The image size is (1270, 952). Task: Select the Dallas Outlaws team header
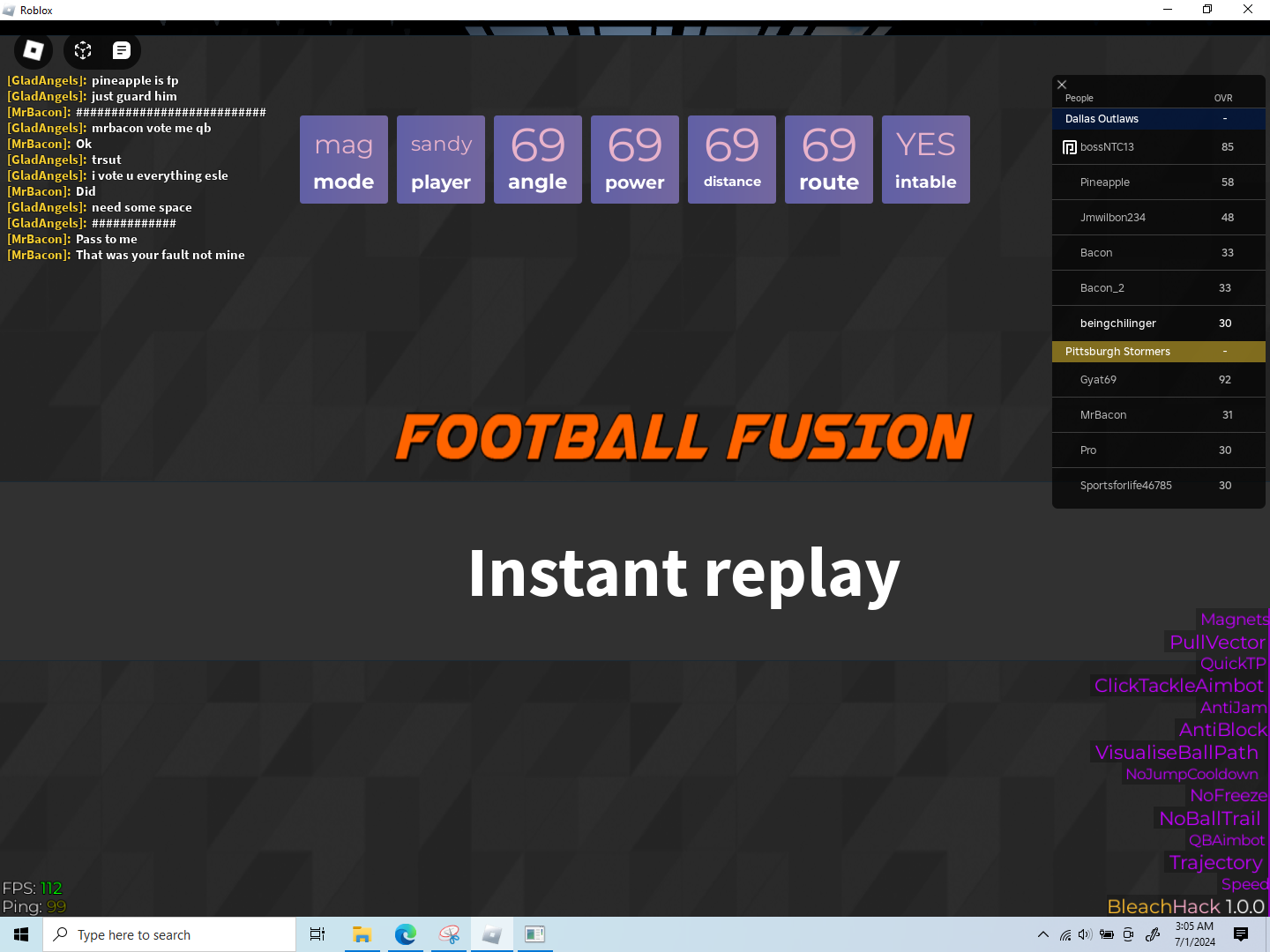[1159, 119]
